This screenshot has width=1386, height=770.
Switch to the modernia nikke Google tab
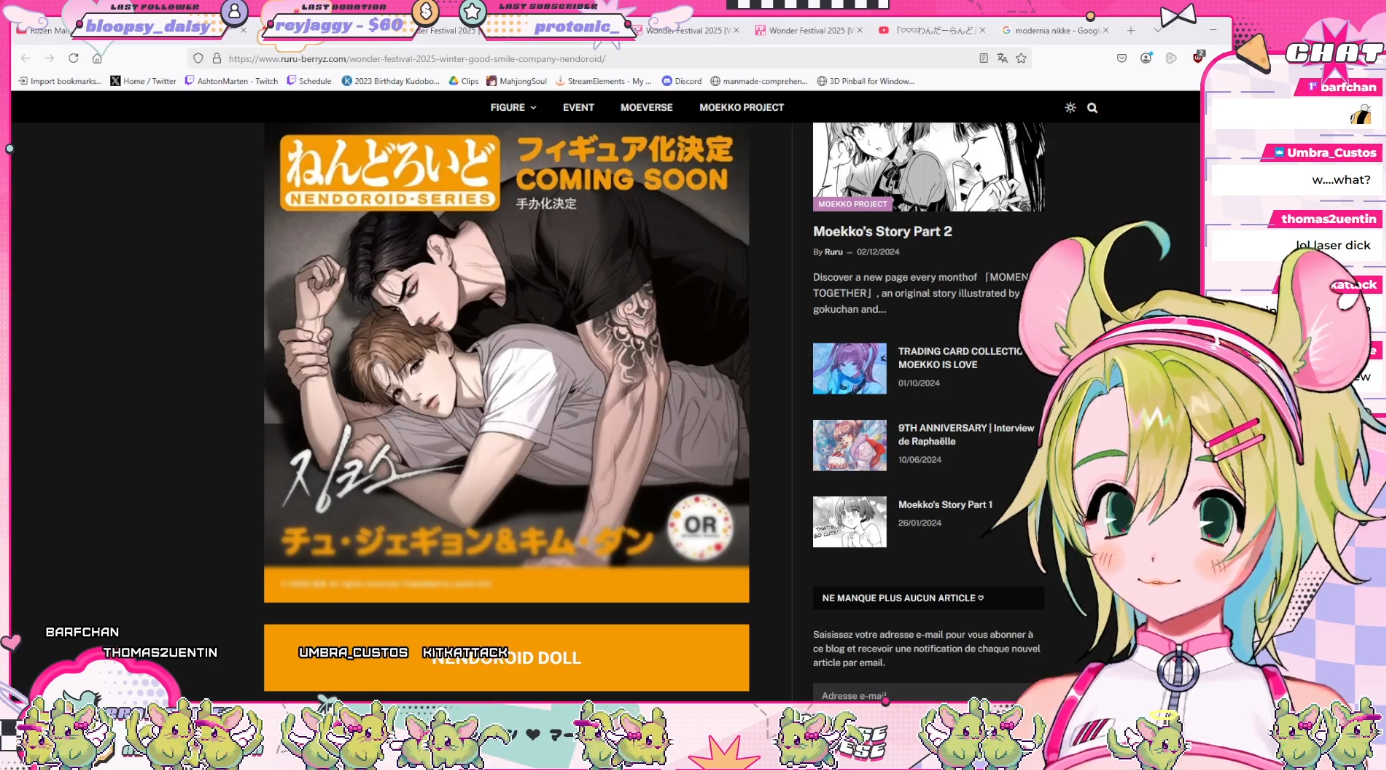point(1054,31)
